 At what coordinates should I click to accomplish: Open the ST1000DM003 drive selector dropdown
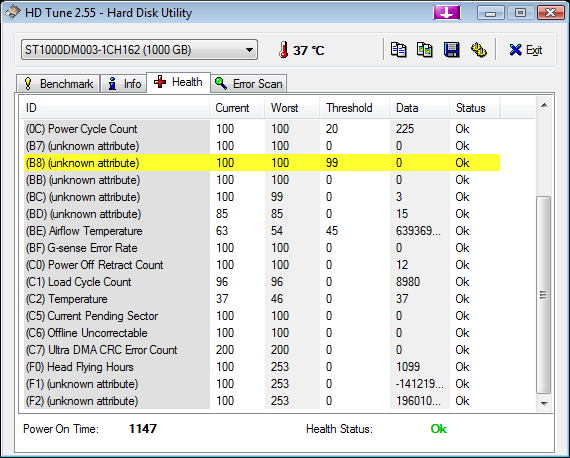click(x=139, y=49)
